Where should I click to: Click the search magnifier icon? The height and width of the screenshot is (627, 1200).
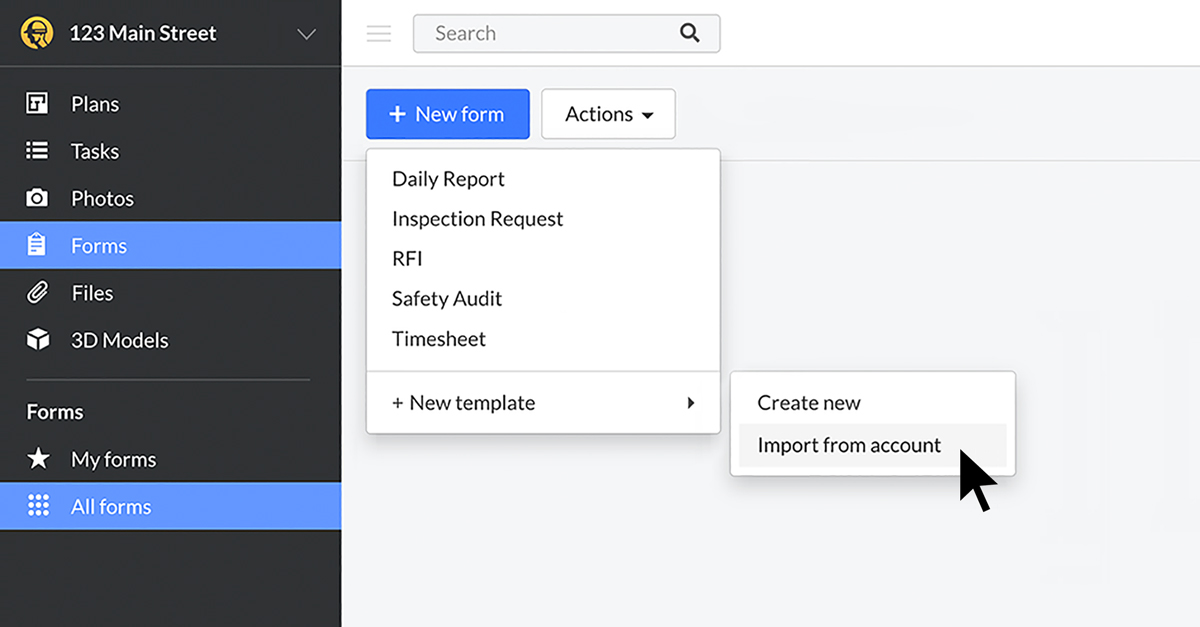(x=690, y=33)
